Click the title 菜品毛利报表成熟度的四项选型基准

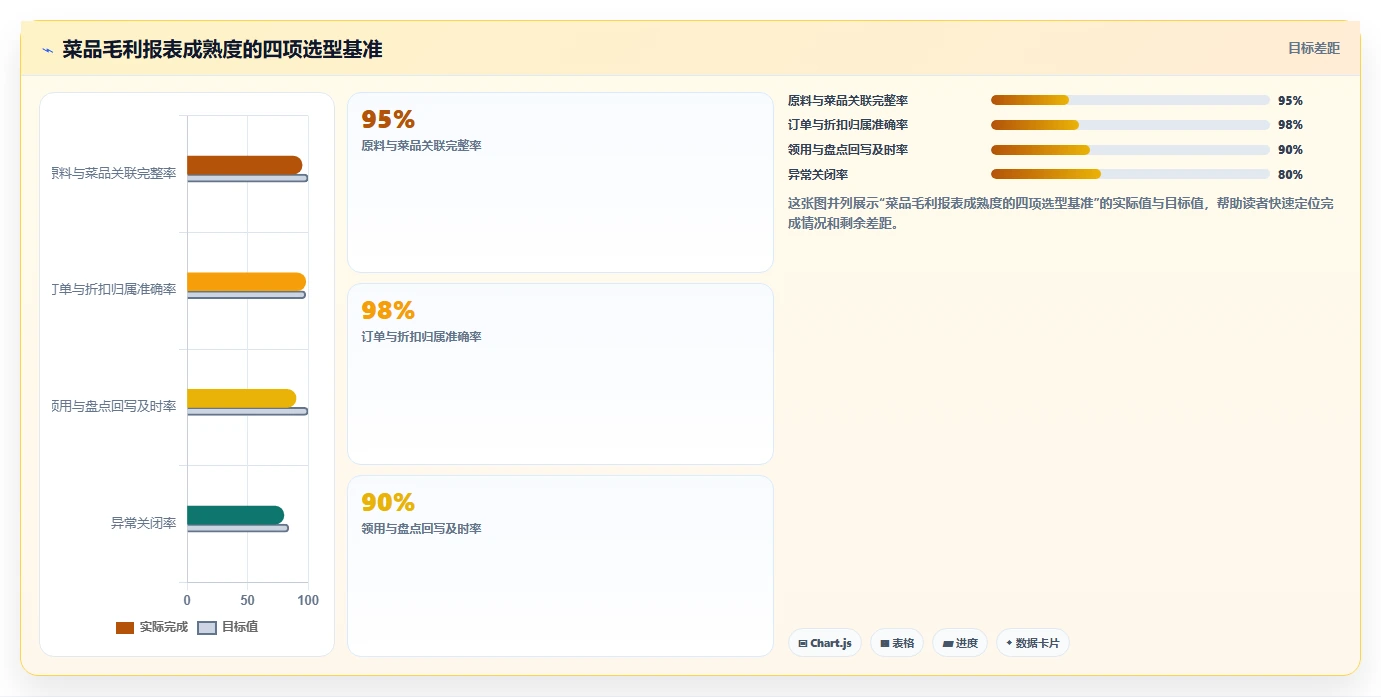[x=222, y=49]
